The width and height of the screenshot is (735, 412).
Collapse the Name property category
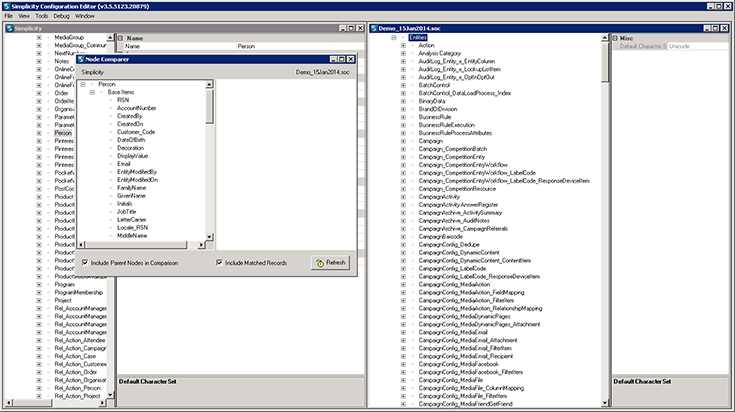click(120, 38)
